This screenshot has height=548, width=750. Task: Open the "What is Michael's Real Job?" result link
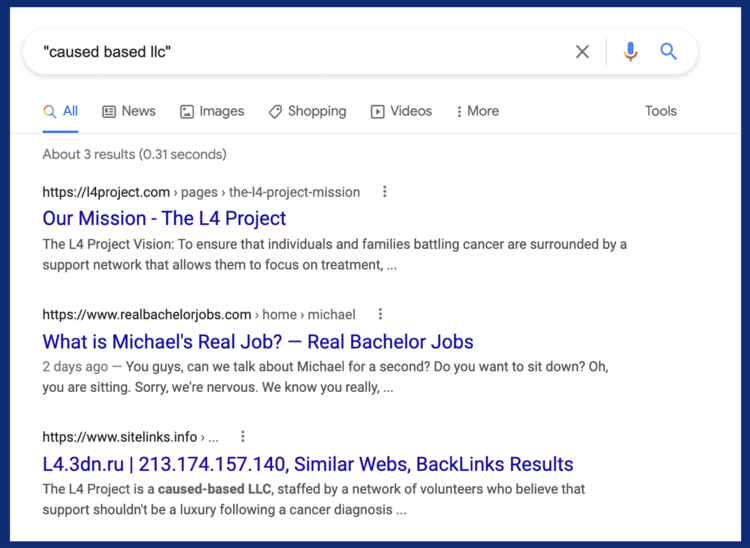pos(258,341)
